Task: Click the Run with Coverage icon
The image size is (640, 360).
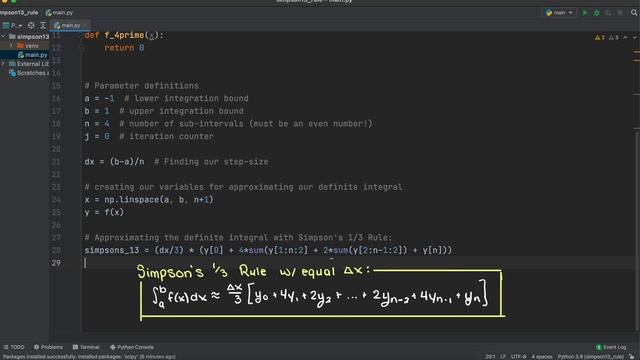Action: tap(608, 13)
